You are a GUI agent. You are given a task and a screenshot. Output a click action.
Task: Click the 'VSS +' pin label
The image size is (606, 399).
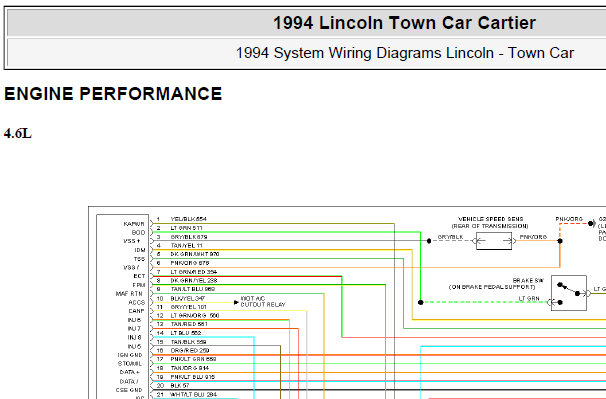(132, 241)
